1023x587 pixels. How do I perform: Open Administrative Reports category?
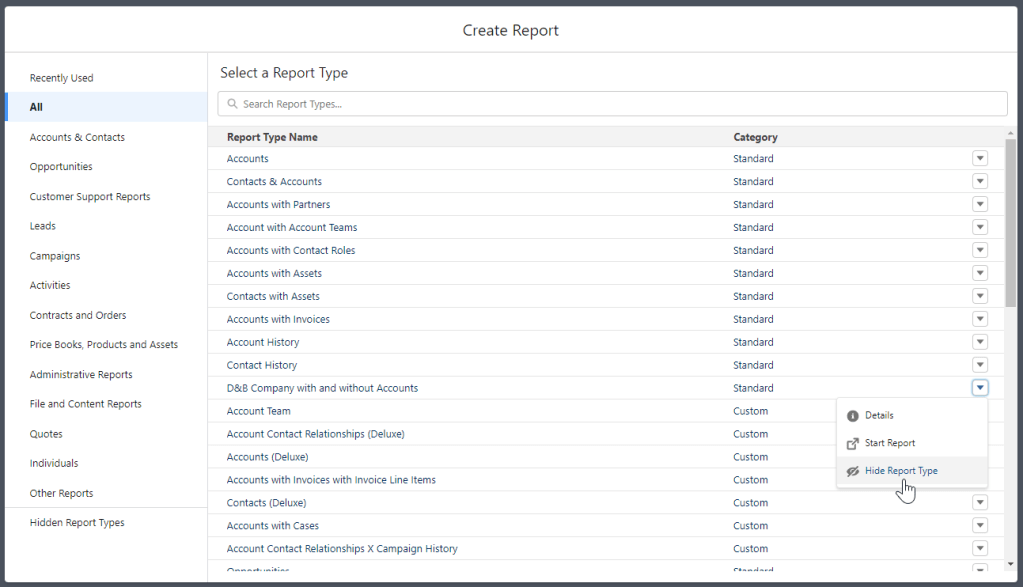tap(81, 375)
